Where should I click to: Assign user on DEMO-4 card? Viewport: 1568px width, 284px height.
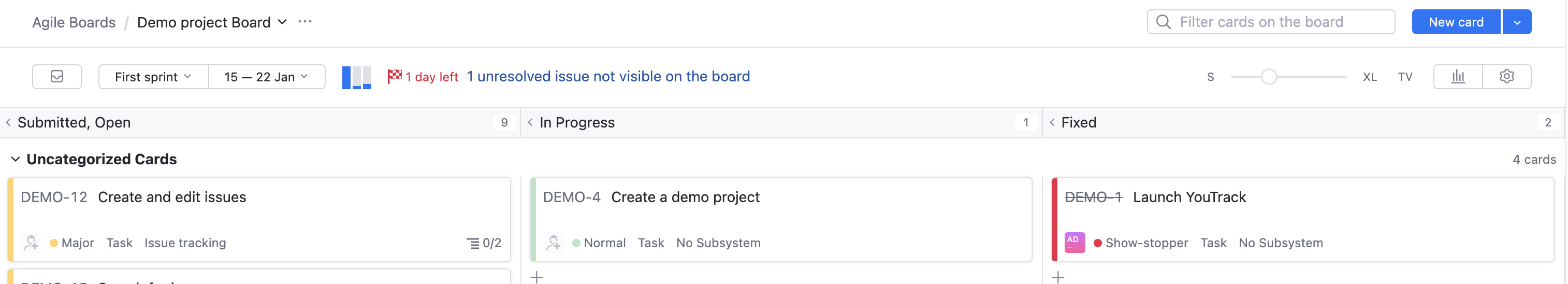coord(553,243)
